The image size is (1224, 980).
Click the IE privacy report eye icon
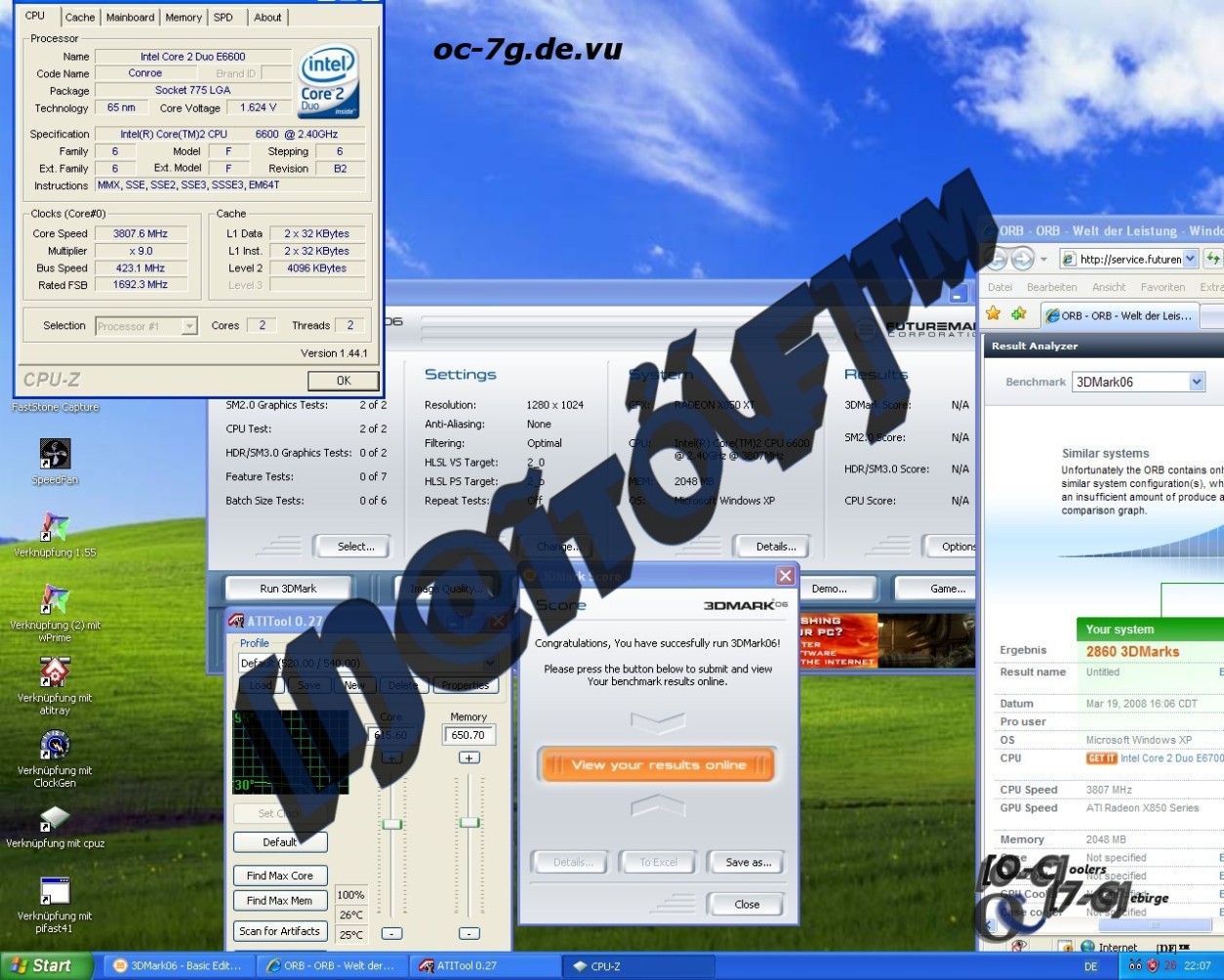(x=1019, y=947)
